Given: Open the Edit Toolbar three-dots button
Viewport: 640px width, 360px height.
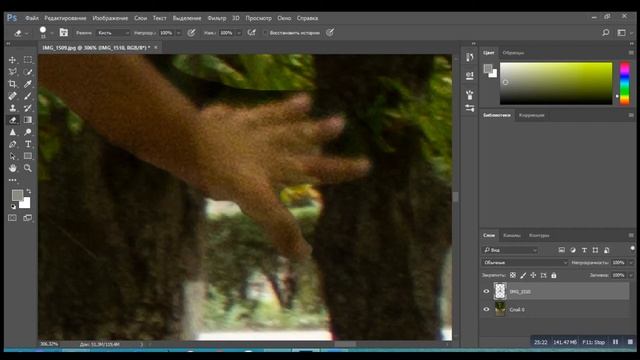Looking at the screenshot, I should [x=13, y=180].
